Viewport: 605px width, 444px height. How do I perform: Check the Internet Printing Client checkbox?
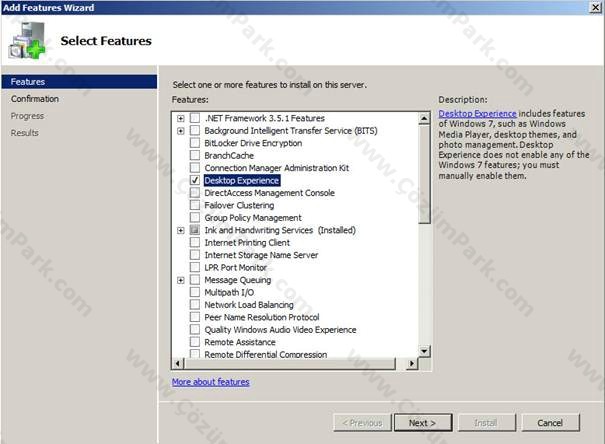[195, 243]
